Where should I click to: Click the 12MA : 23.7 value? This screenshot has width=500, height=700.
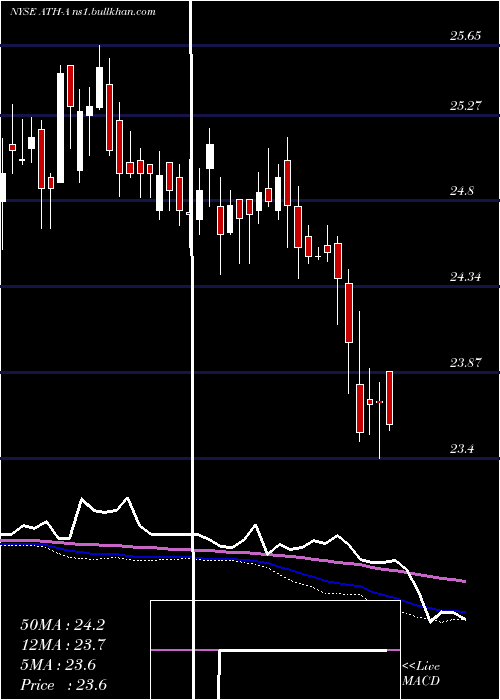(x=62, y=645)
